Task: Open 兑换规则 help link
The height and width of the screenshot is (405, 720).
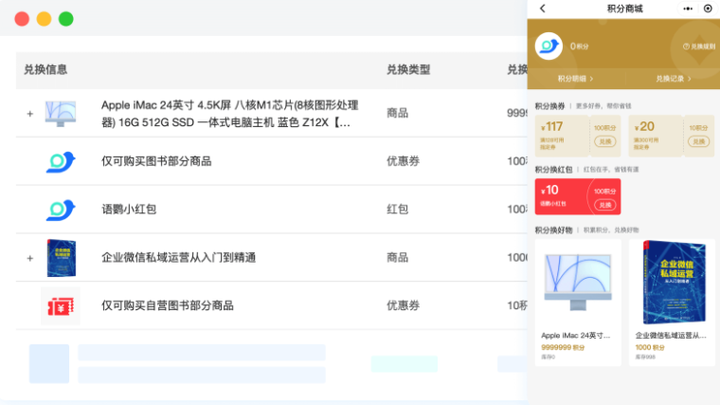Action: click(699, 47)
